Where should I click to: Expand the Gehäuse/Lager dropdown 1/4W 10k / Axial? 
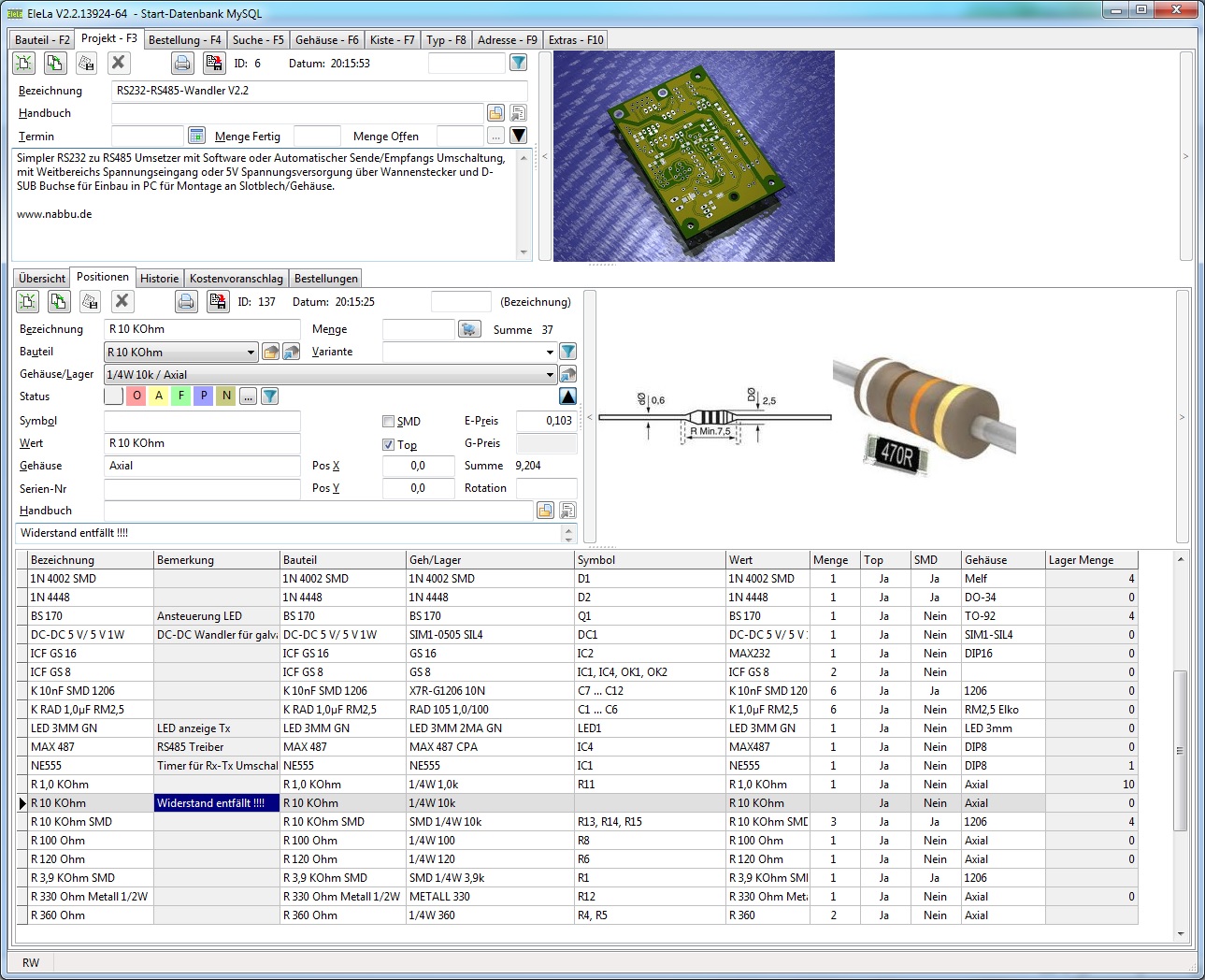(x=550, y=375)
